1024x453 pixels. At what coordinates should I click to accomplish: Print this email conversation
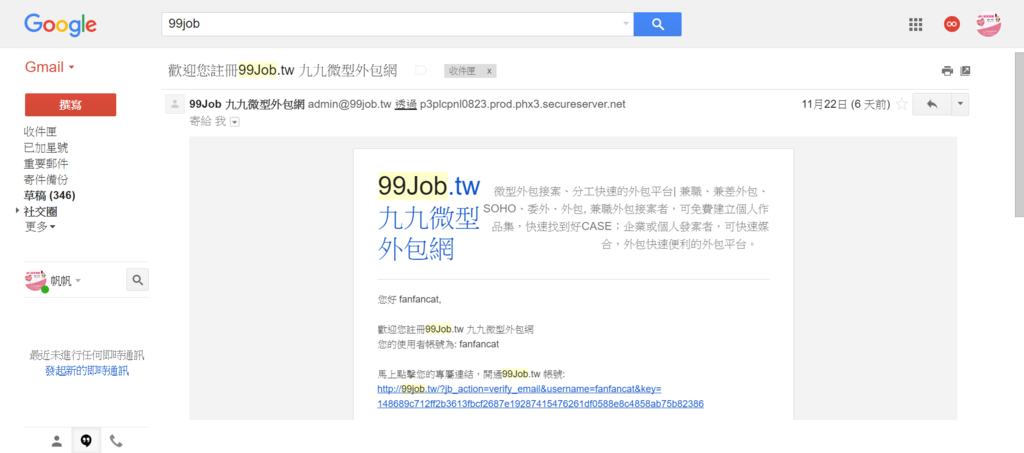tap(947, 71)
